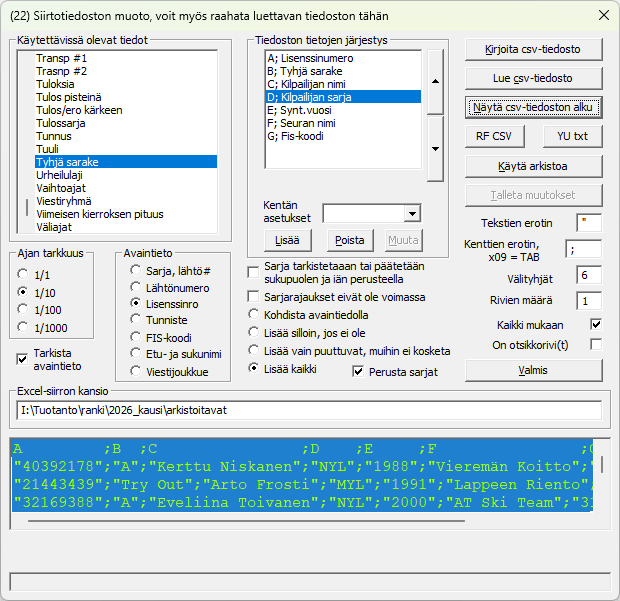Viewport: 620px width, 601px height.
Task: Click the move-up arrow button beside field order list
Action: pos(435,80)
